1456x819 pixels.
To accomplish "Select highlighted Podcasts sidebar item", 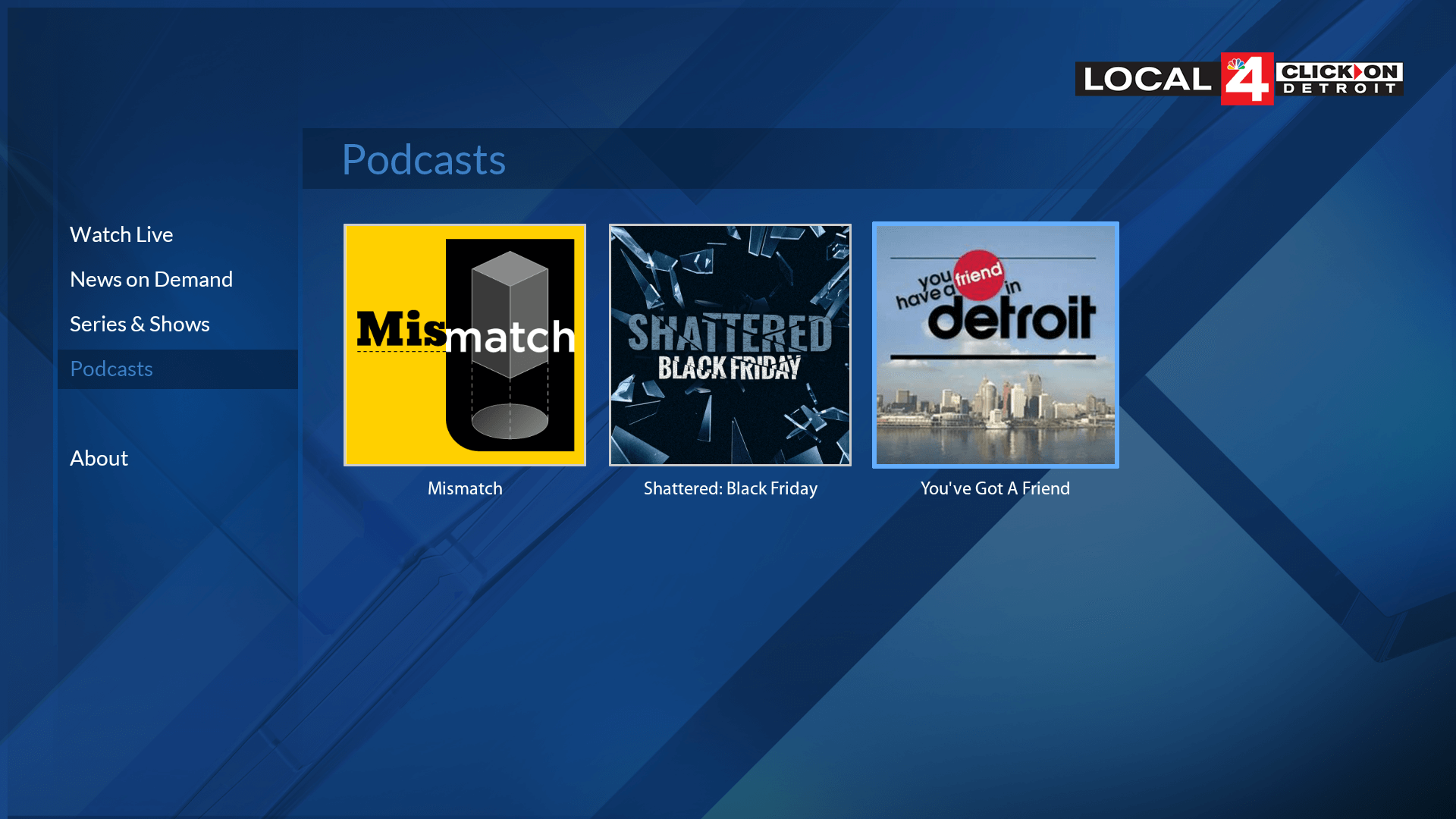I will click(x=111, y=369).
